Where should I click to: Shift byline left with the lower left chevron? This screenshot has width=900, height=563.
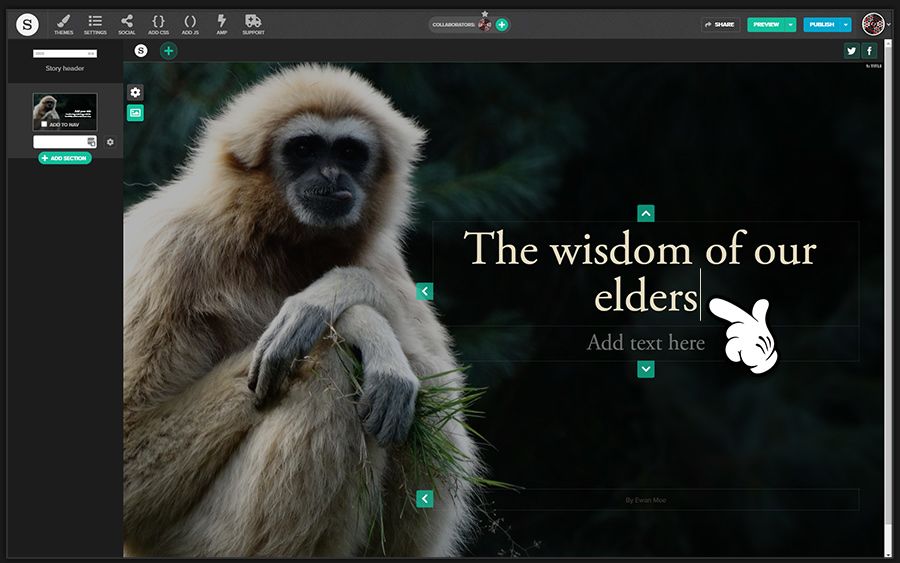(425, 499)
